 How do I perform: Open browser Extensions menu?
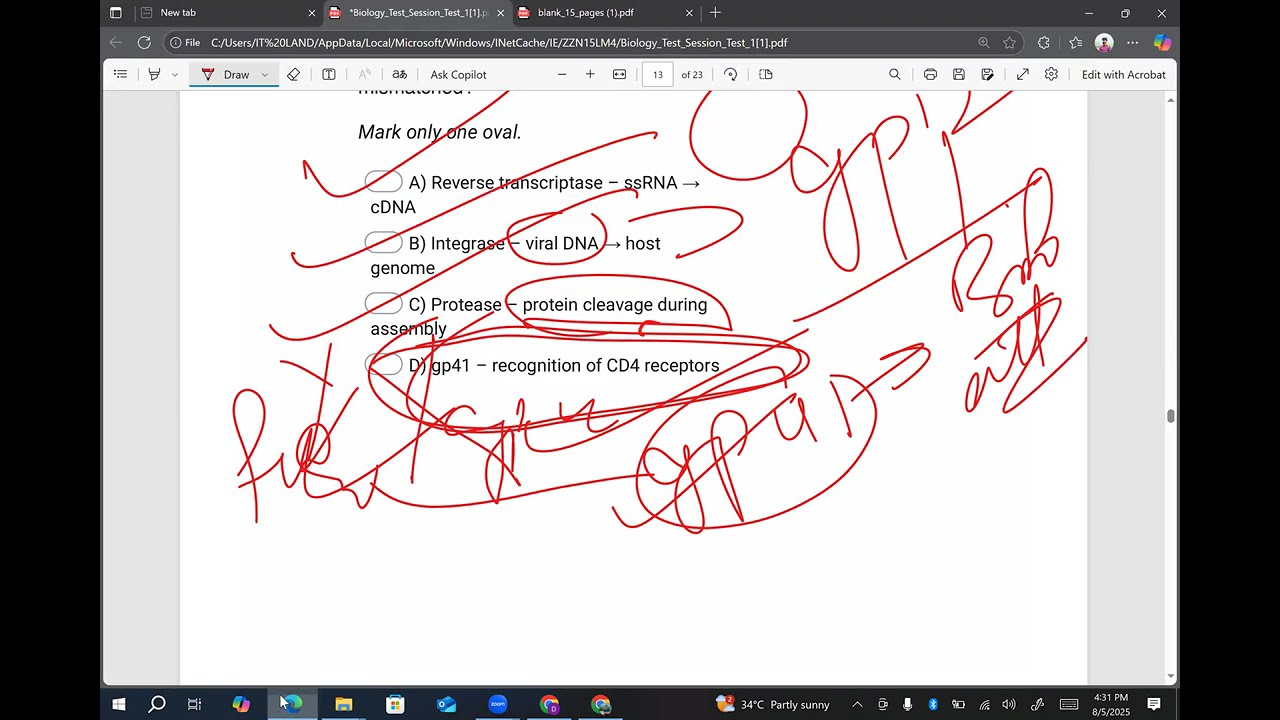point(1044,43)
